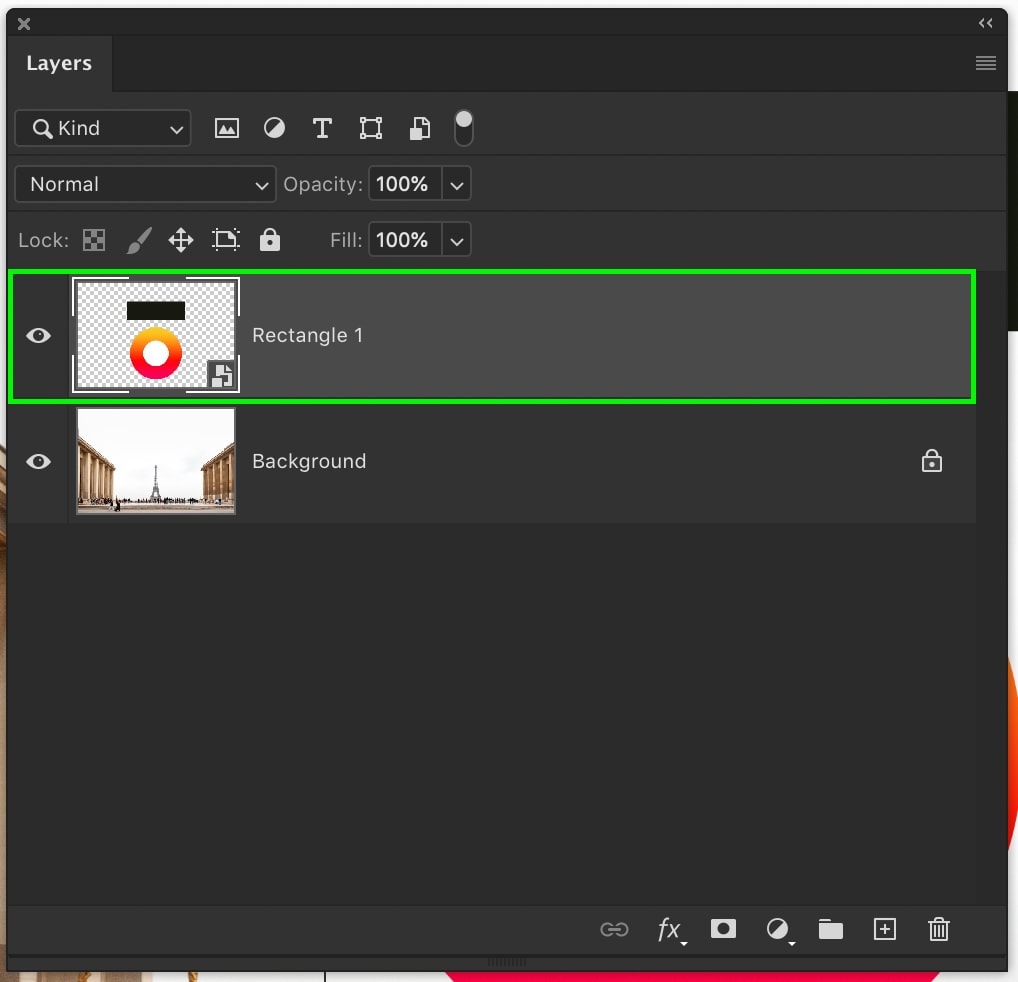Unlock the Background layer padlock

click(932, 461)
